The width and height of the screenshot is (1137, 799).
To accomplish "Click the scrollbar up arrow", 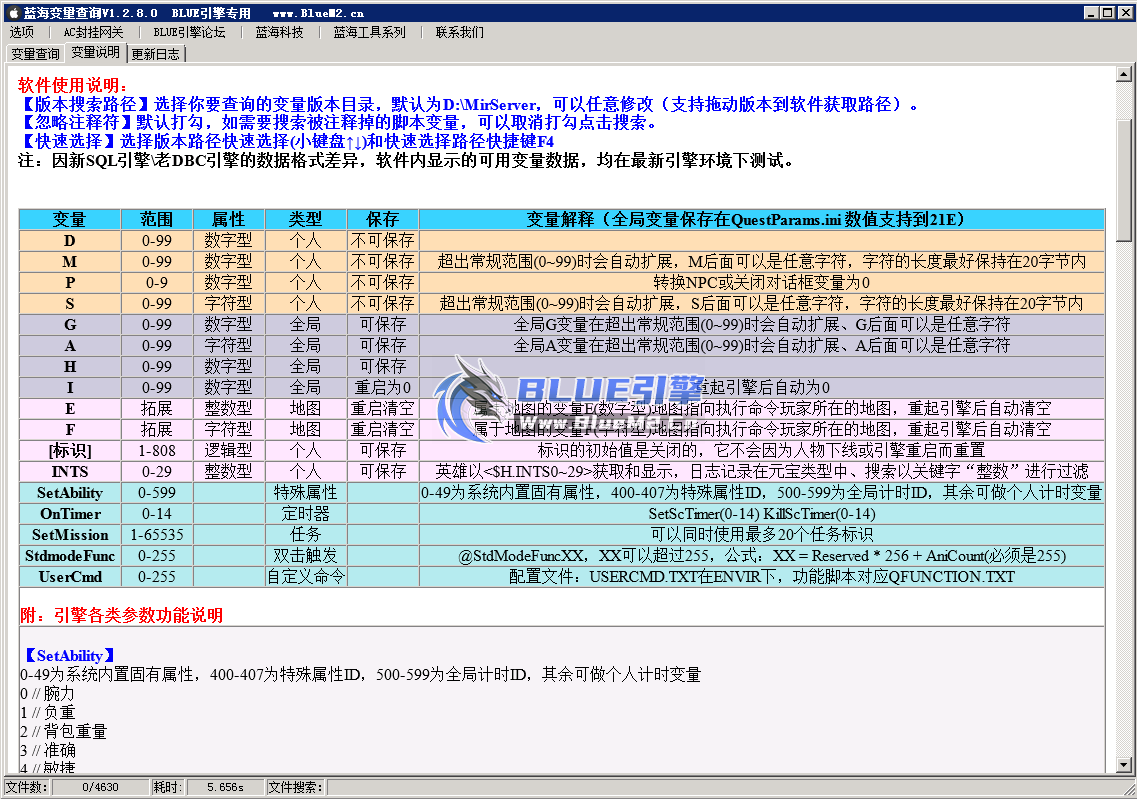I will coord(1124,75).
